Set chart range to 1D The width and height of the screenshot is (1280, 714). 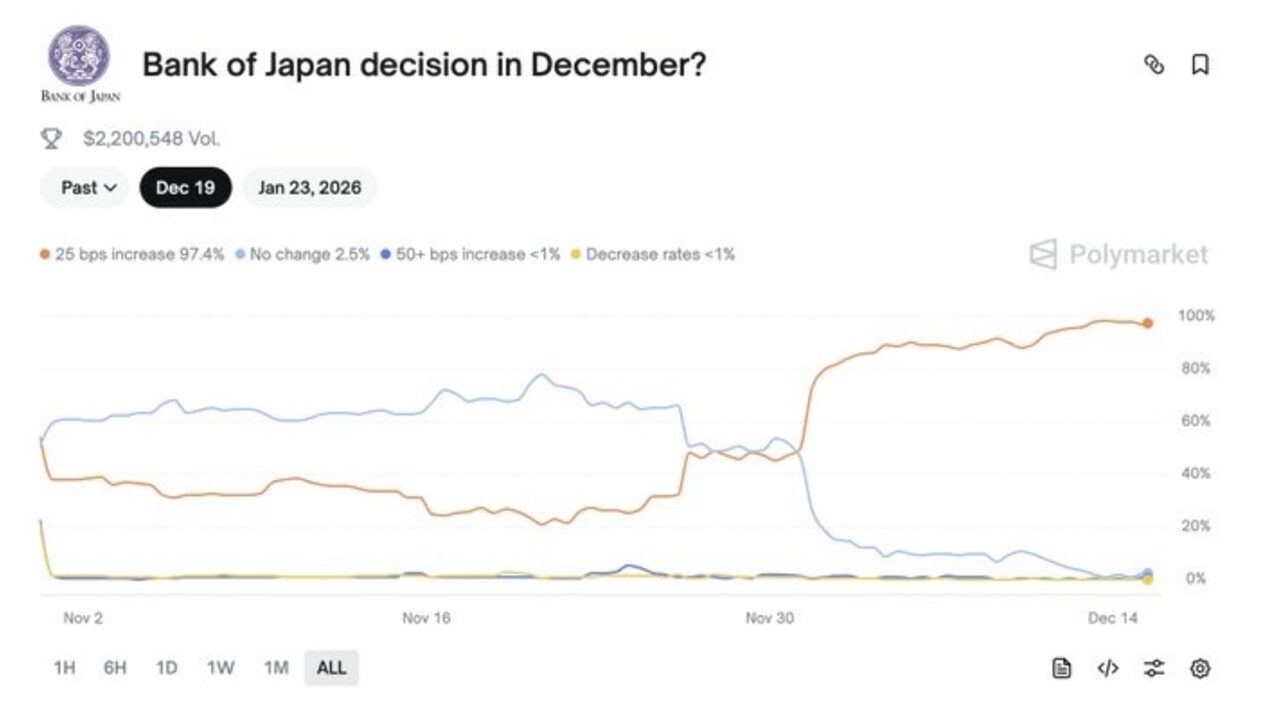pos(167,668)
